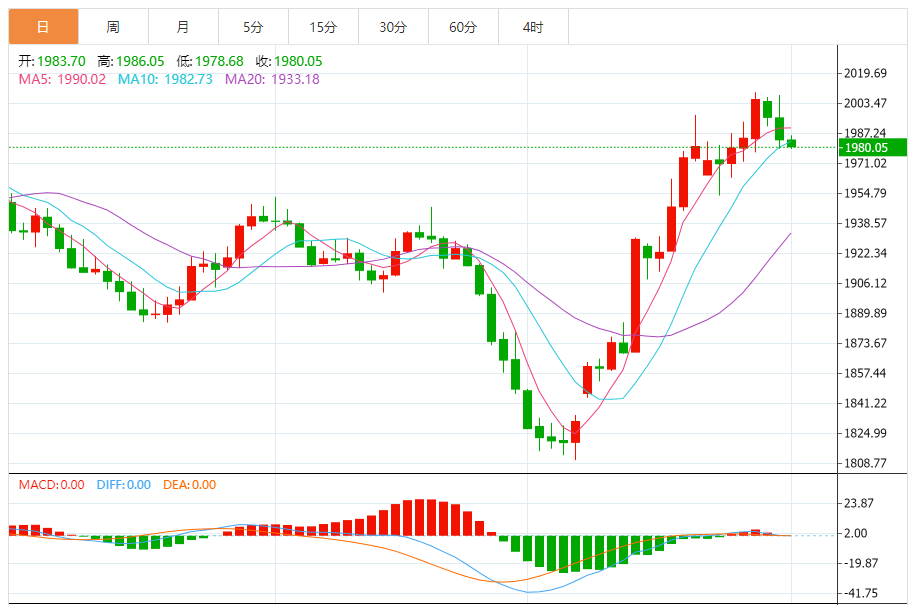Click the DEA:0.00 label
Image resolution: width=914 pixels, height=605 pixels.
click(x=189, y=485)
